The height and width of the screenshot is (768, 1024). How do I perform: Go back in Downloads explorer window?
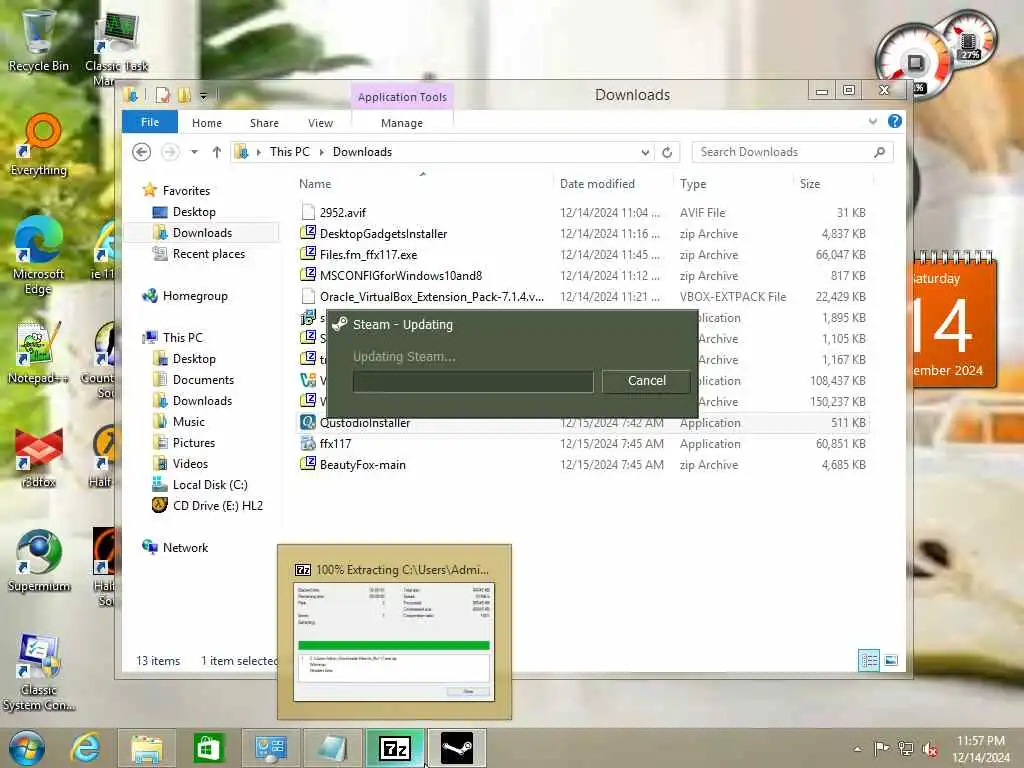pyautogui.click(x=142, y=152)
